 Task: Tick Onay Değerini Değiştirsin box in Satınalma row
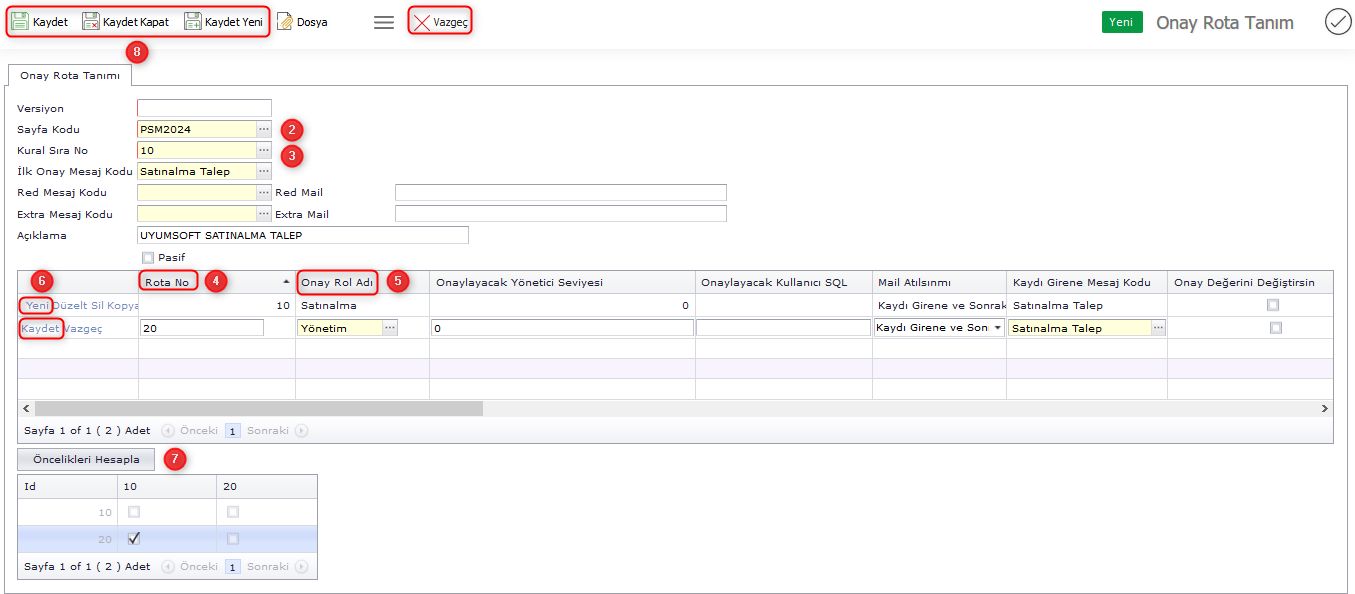tap(1272, 305)
